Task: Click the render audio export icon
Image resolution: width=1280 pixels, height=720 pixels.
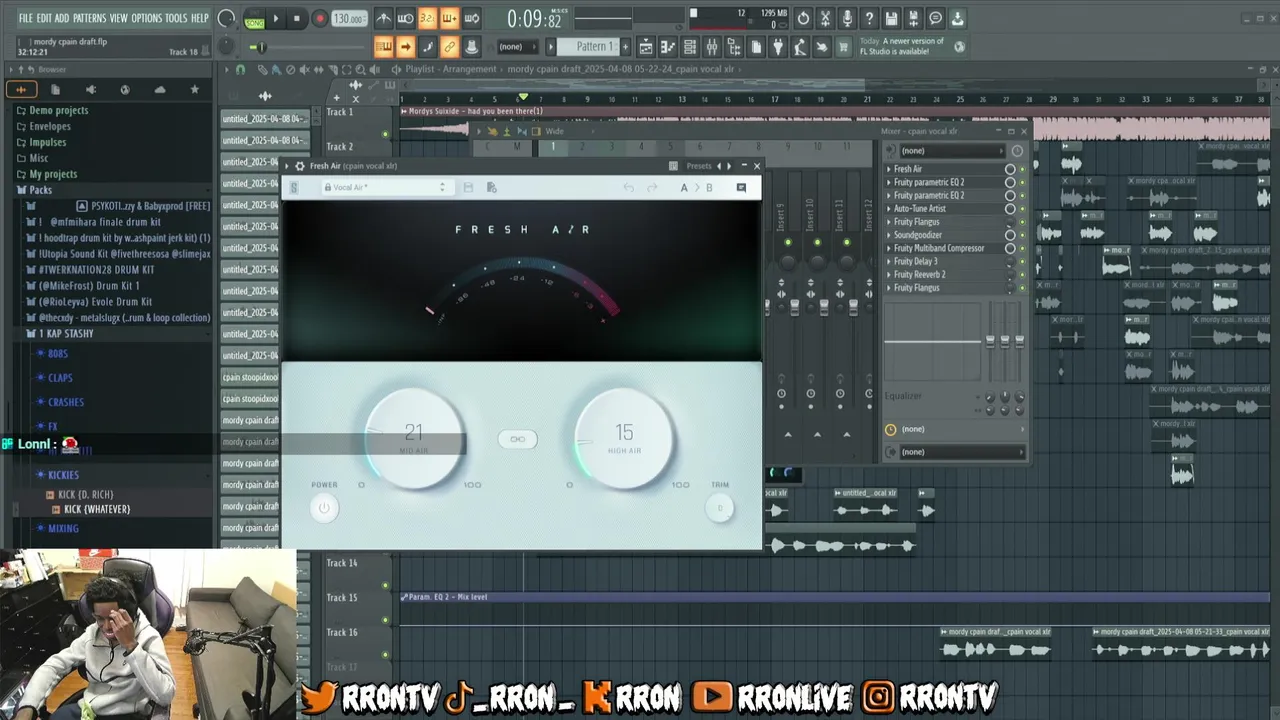Action: pyautogui.click(x=913, y=18)
